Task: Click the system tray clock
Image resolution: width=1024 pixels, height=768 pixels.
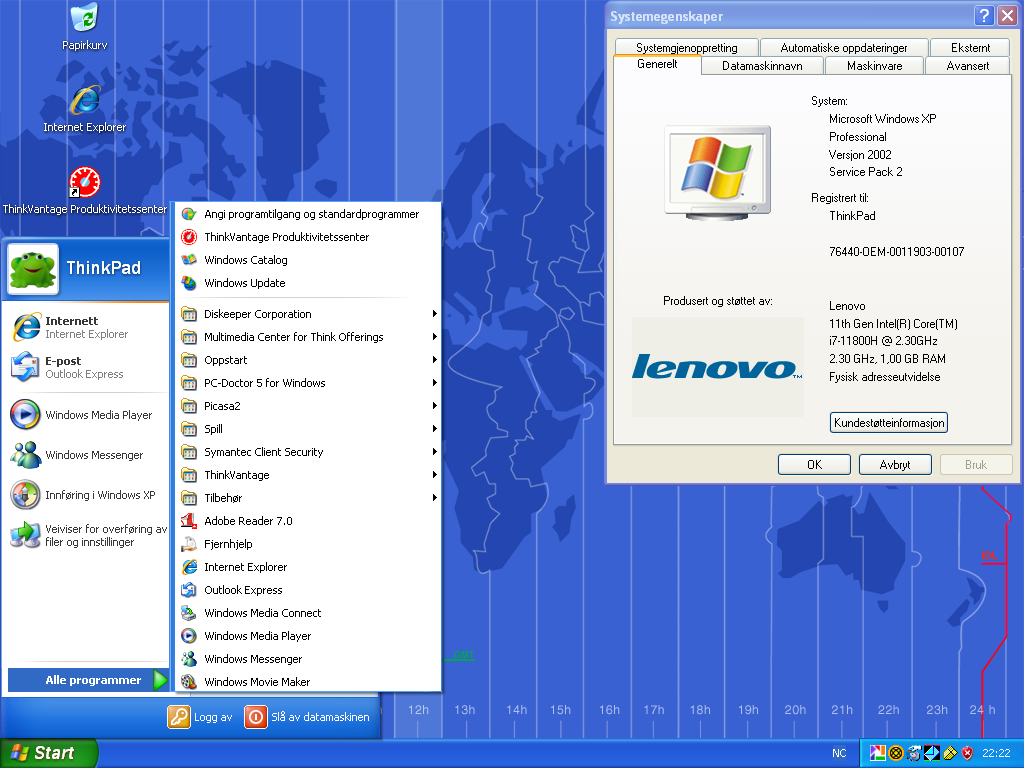Action: 996,753
